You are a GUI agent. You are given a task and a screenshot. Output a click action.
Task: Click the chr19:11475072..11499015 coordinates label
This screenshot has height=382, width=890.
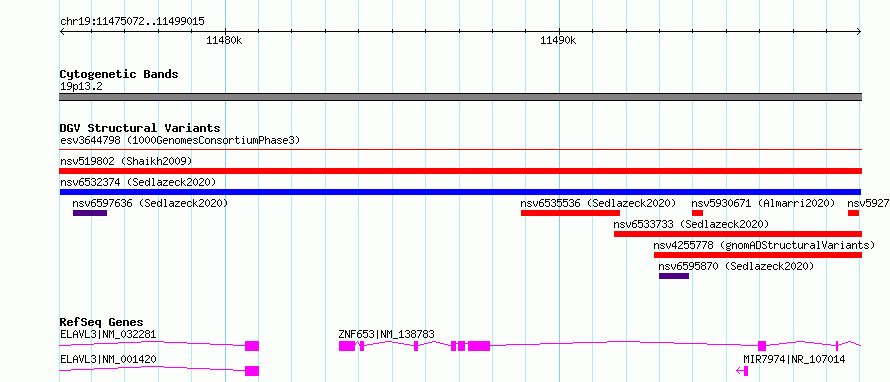[x=132, y=22]
